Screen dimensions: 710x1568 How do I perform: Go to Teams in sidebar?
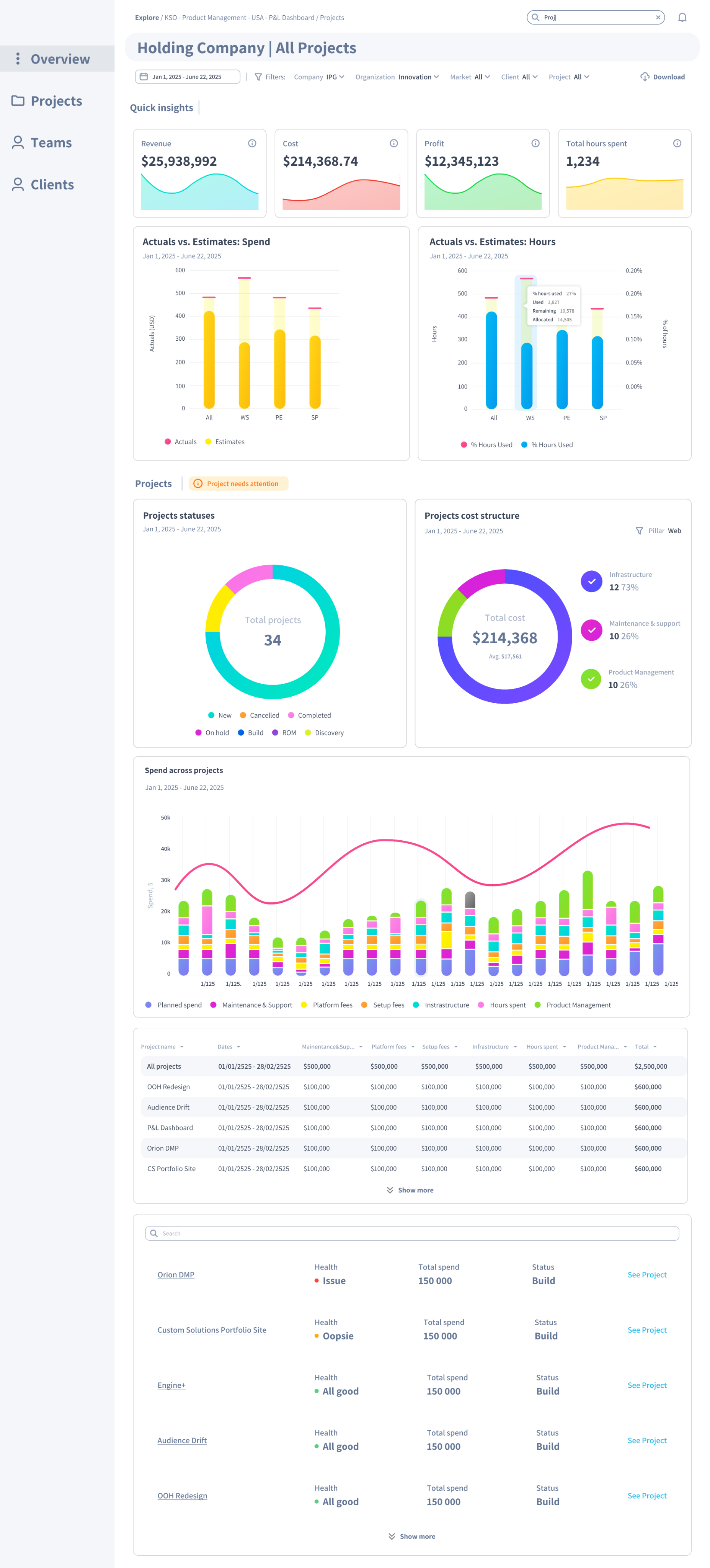51,143
